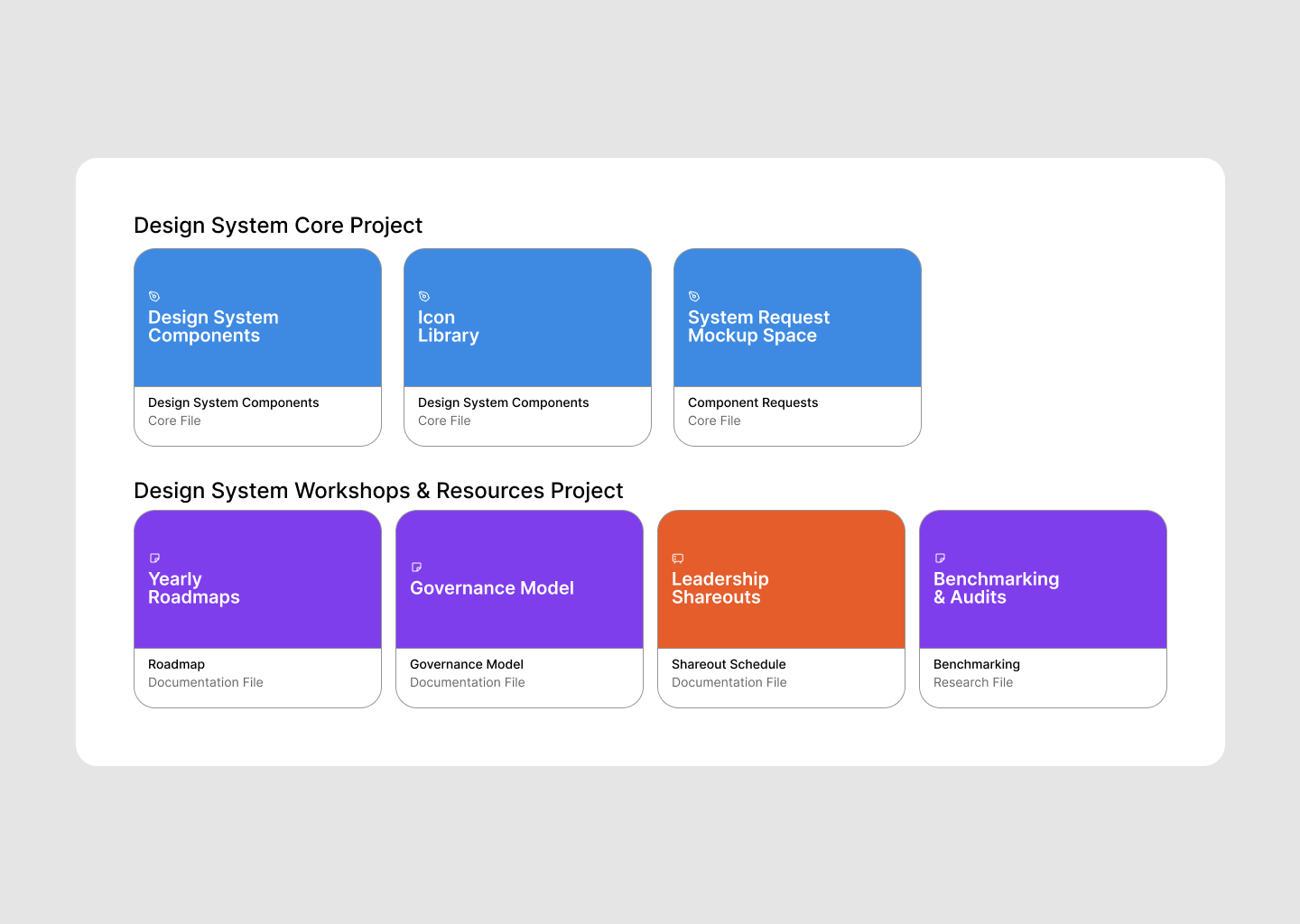Select the Design System Workshops & Resources Project heading
This screenshot has height=924, width=1300.
click(378, 491)
